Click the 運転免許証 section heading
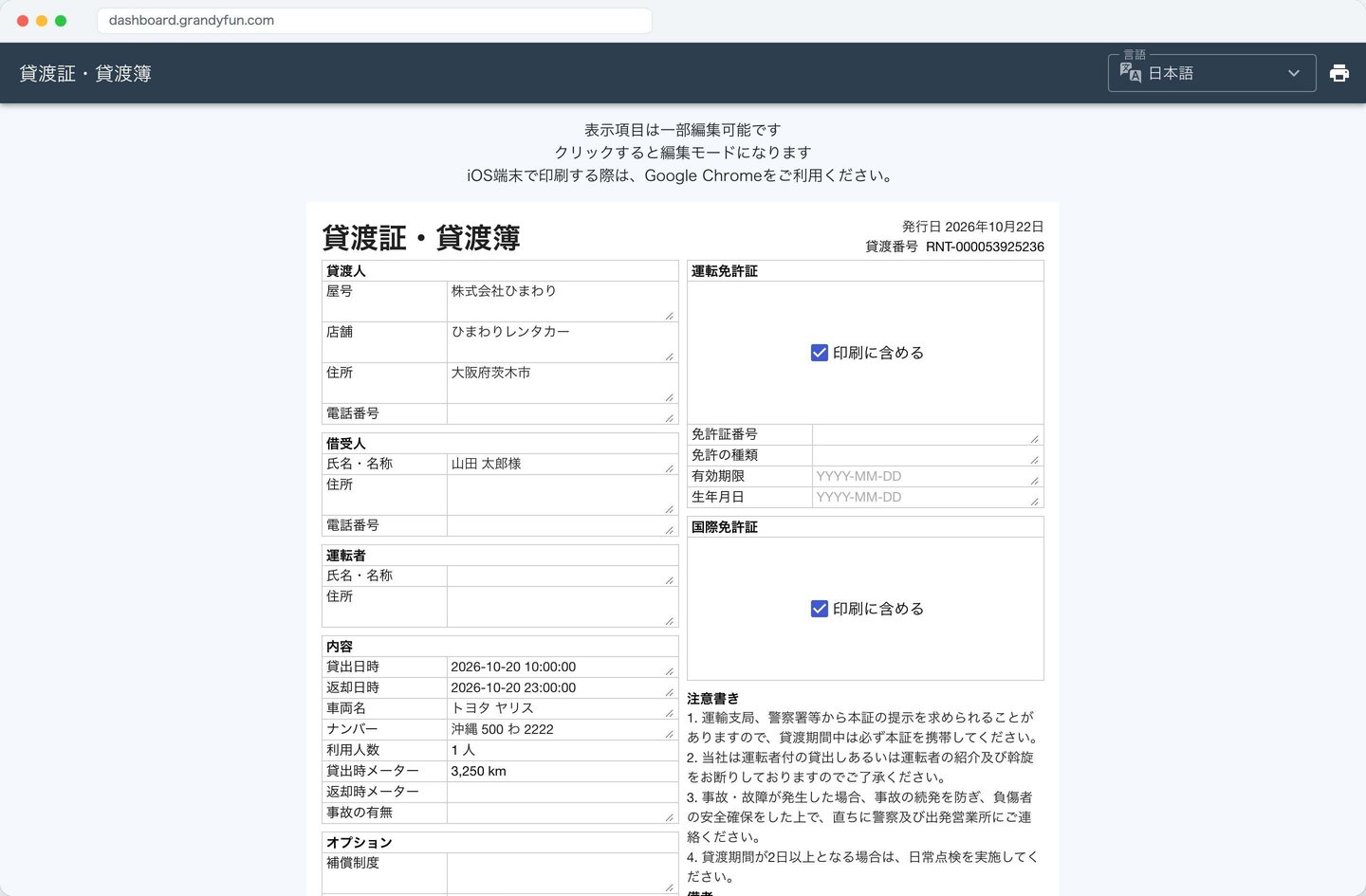The image size is (1366, 896). point(725,271)
